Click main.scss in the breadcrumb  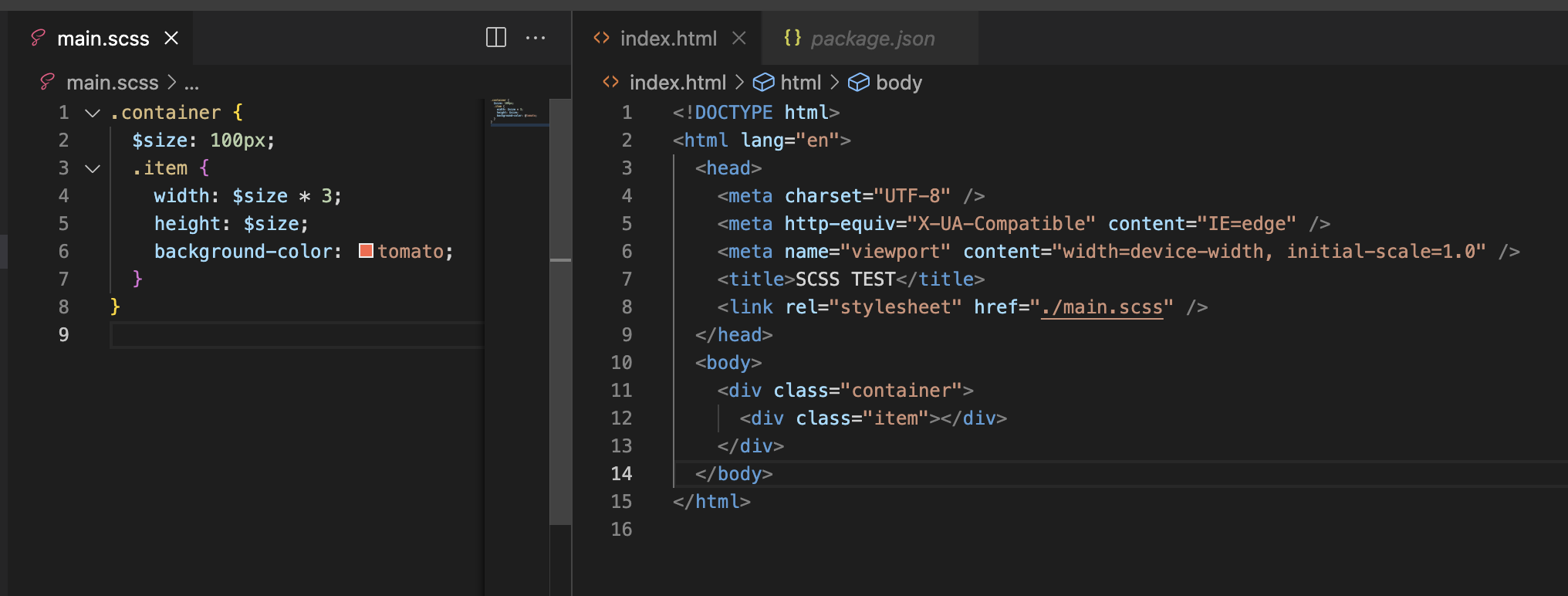point(113,83)
